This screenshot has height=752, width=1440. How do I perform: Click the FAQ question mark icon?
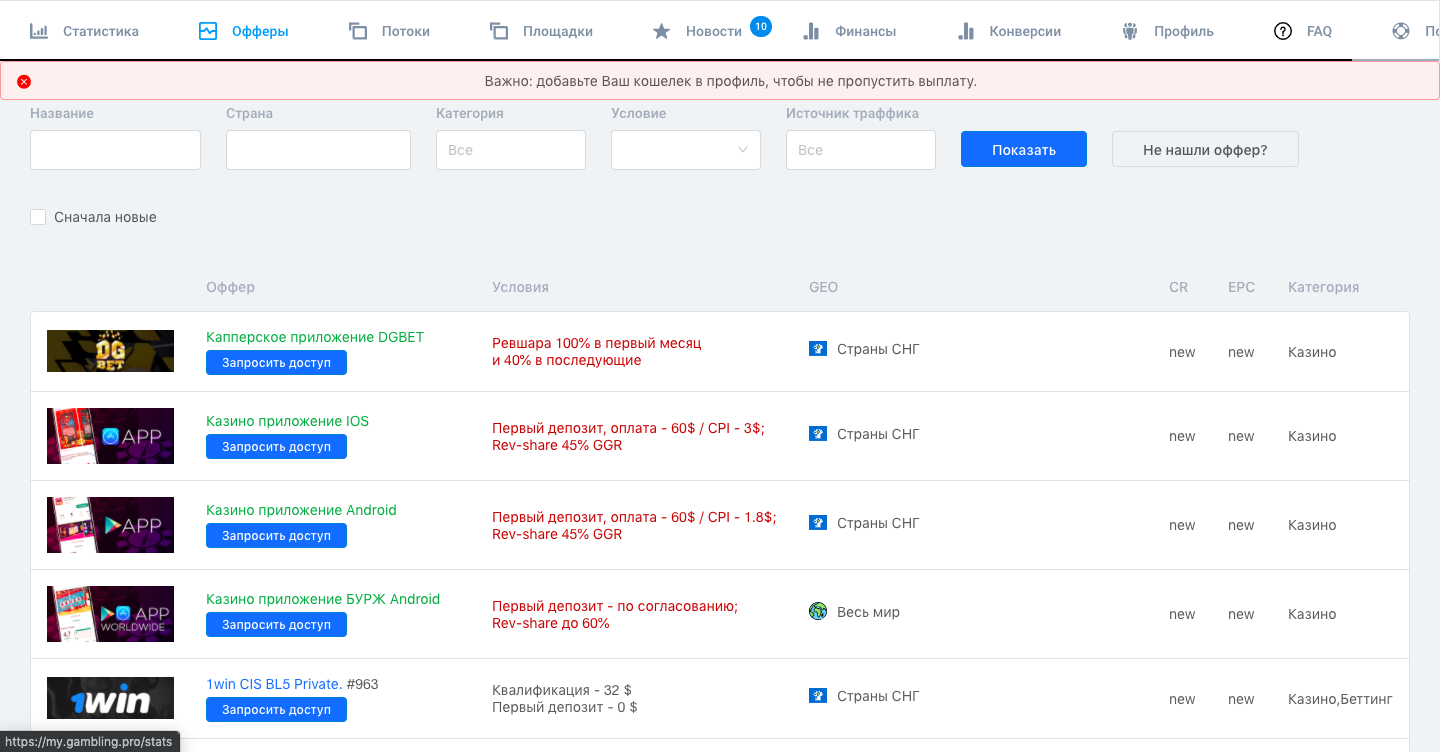[1283, 31]
